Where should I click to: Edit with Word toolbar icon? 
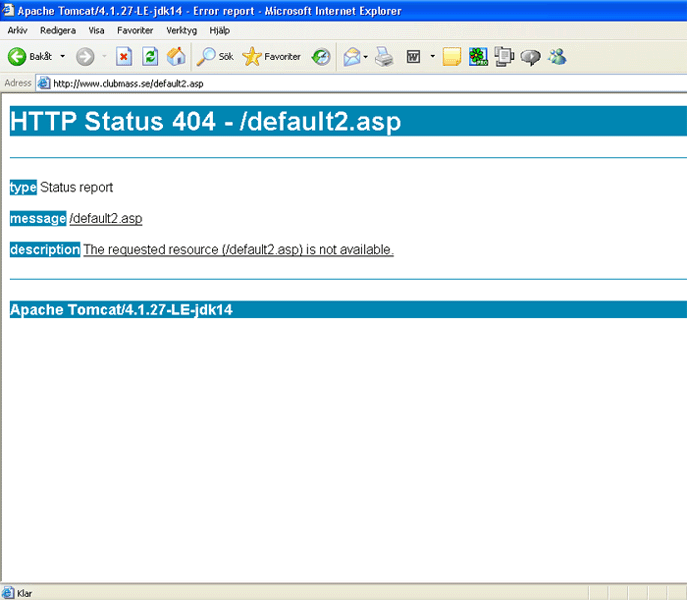pyautogui.click(x=413, y=57)
